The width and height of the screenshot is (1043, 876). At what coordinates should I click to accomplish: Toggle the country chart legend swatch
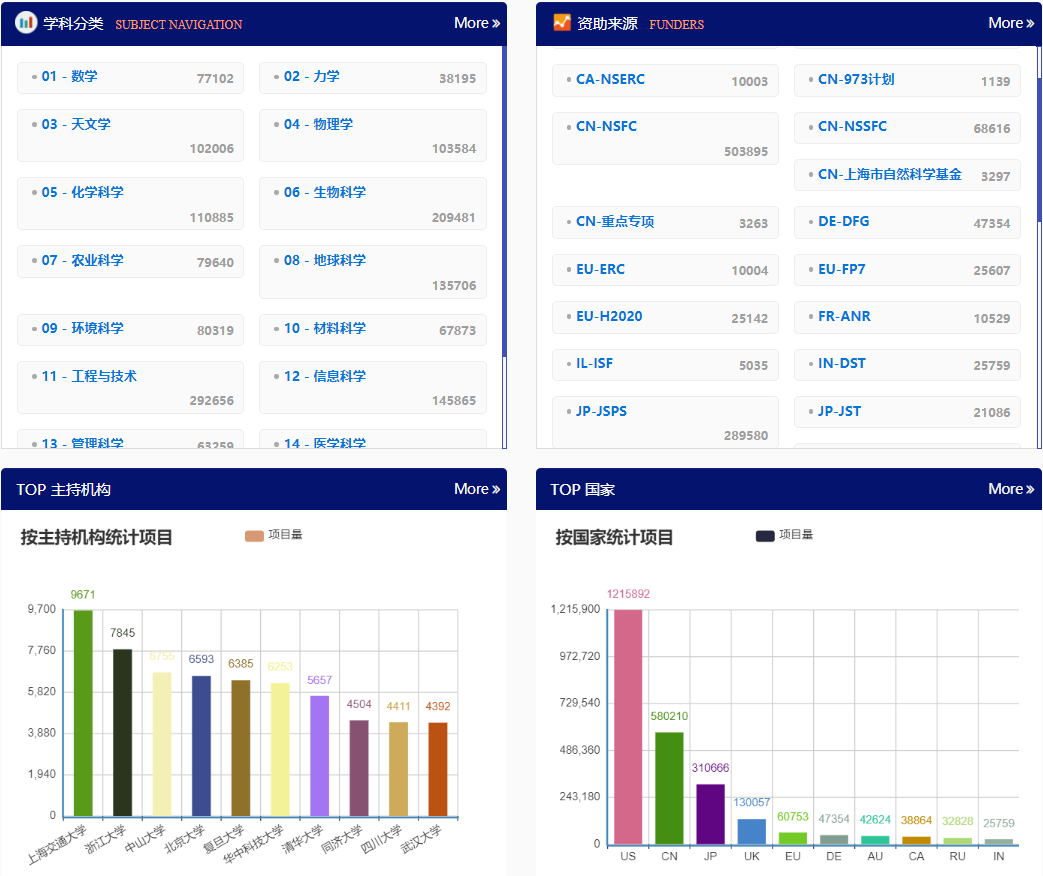pyautogui.click(x=765, y=536)
